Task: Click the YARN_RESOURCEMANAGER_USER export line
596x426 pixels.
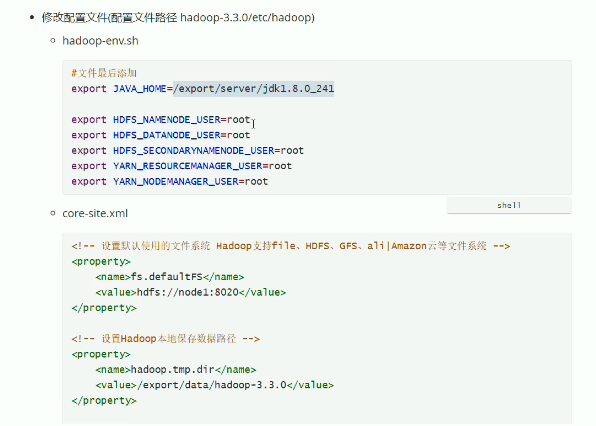Action: click(182, 166)
